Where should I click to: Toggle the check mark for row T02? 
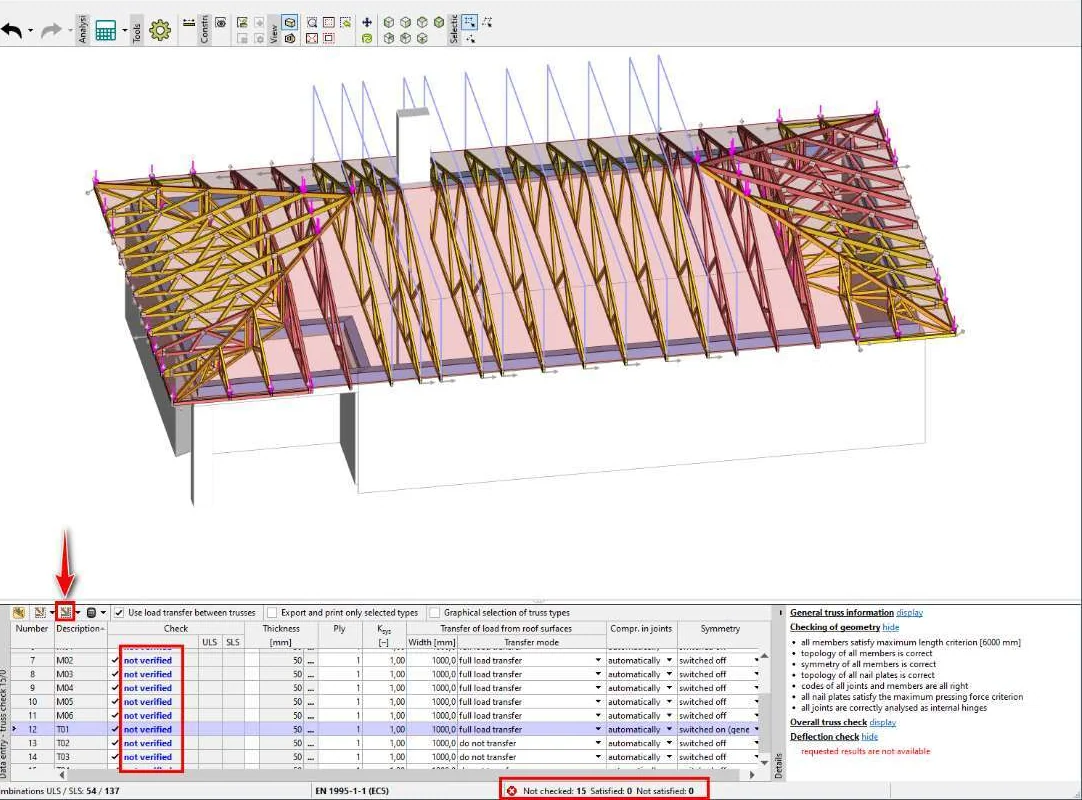click(x=115, y=743)
